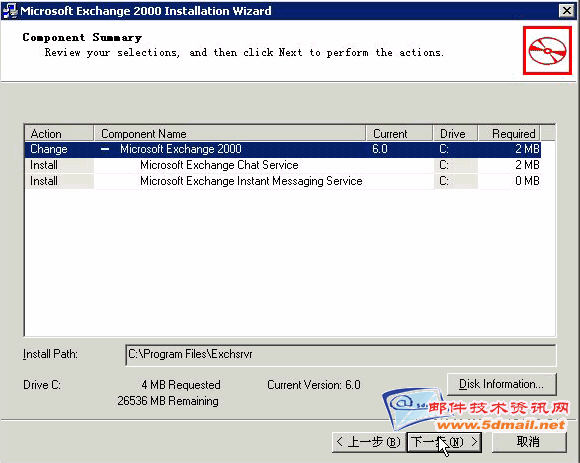Click the 取消 cancel button
The height and width of the screenshot is (463, 580).
click(x=529, y=442)
